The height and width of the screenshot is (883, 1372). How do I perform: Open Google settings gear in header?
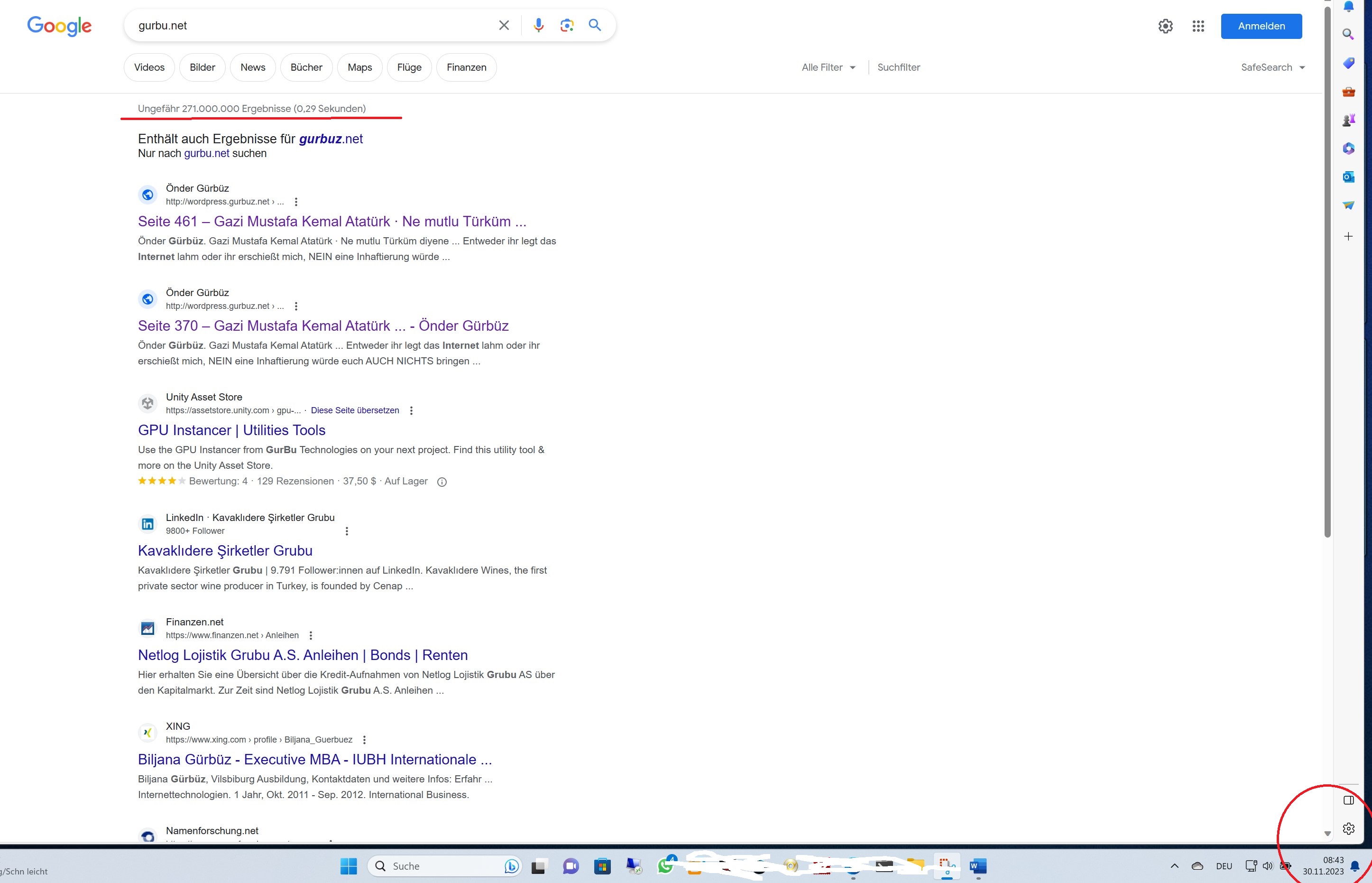pos(1165,26)
